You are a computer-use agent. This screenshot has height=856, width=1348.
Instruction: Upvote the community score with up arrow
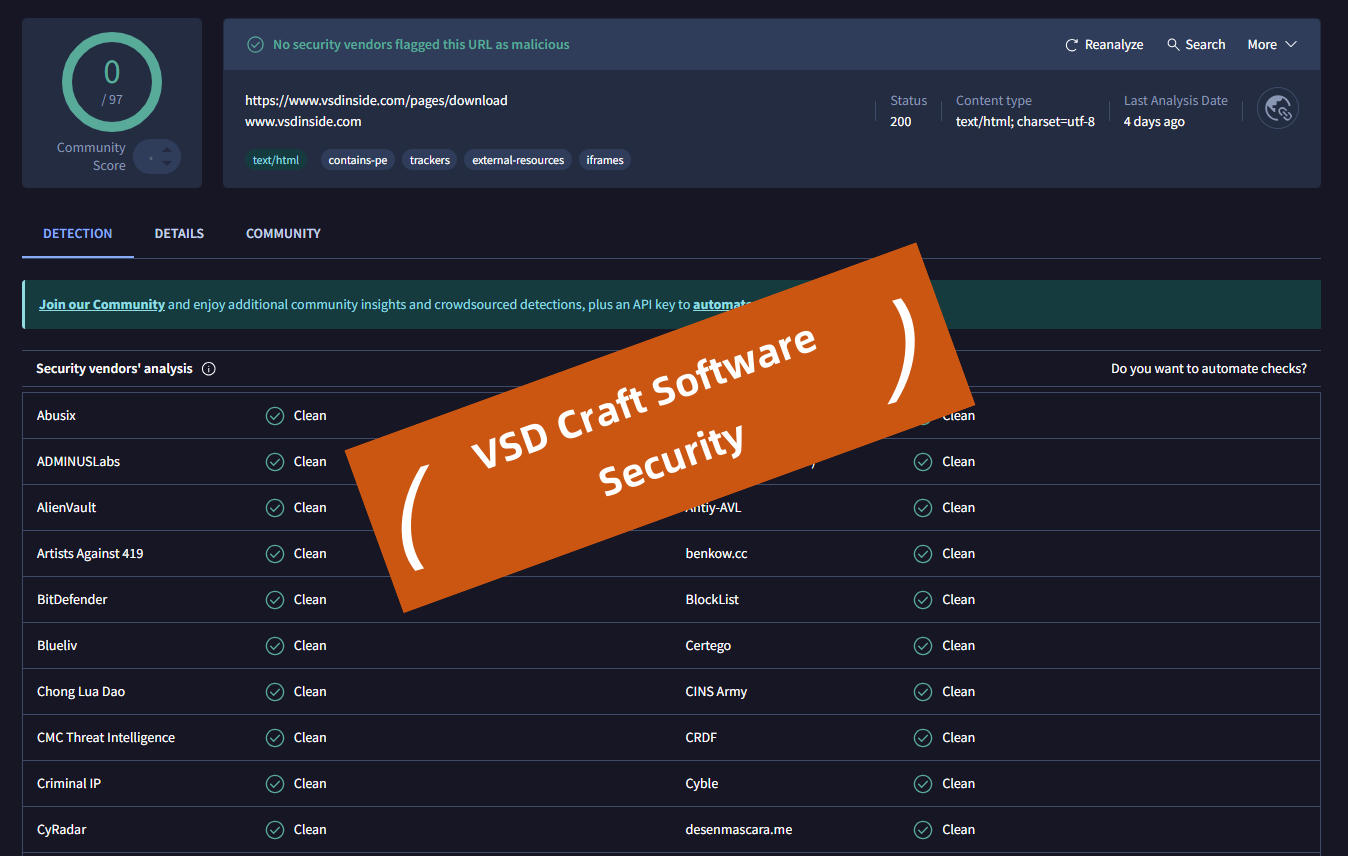click(167, 149)
